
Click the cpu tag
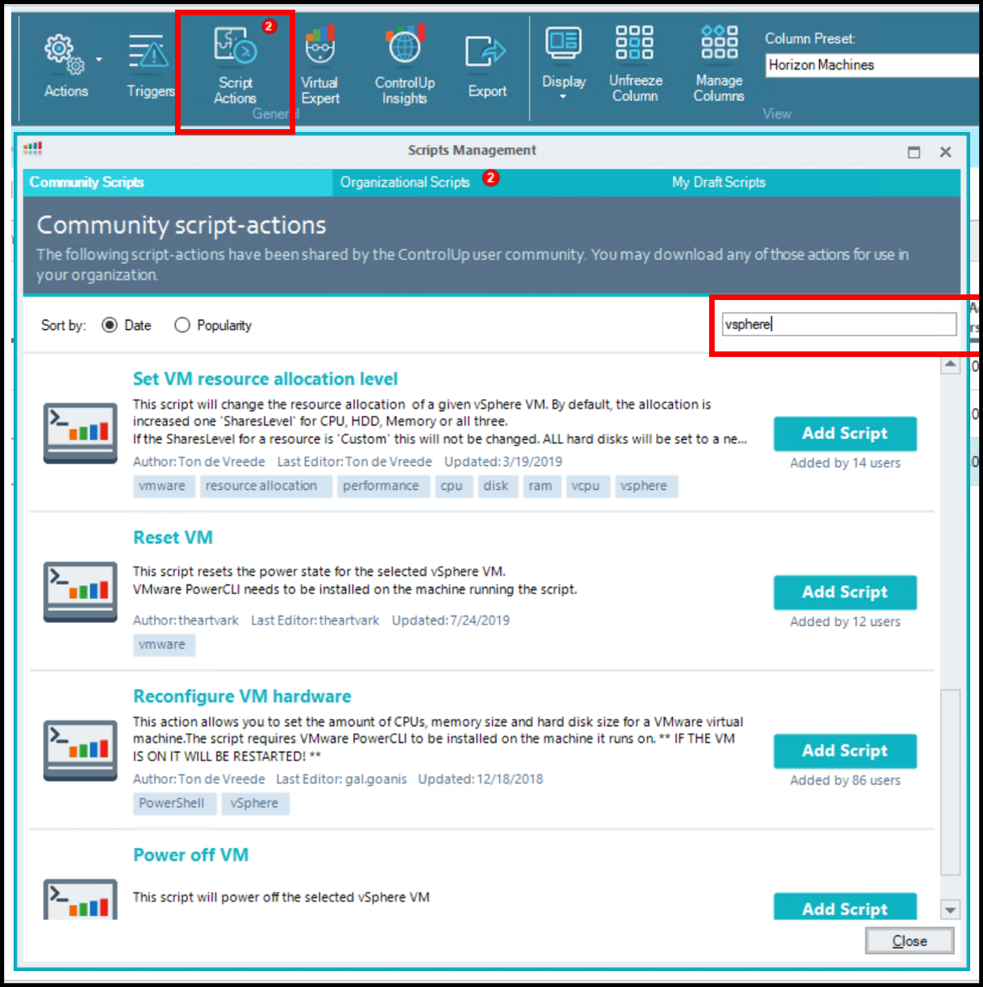[454, 486]
